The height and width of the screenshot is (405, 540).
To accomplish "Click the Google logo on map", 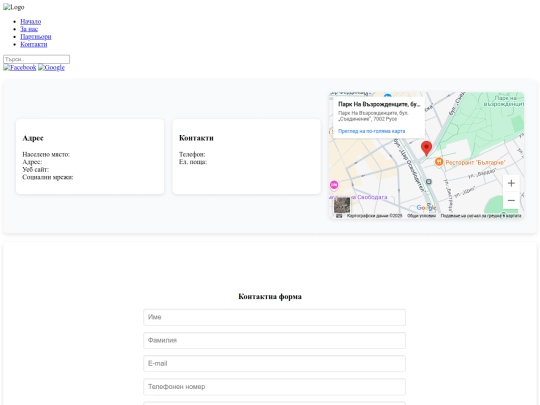I will (x=426, y=208).
